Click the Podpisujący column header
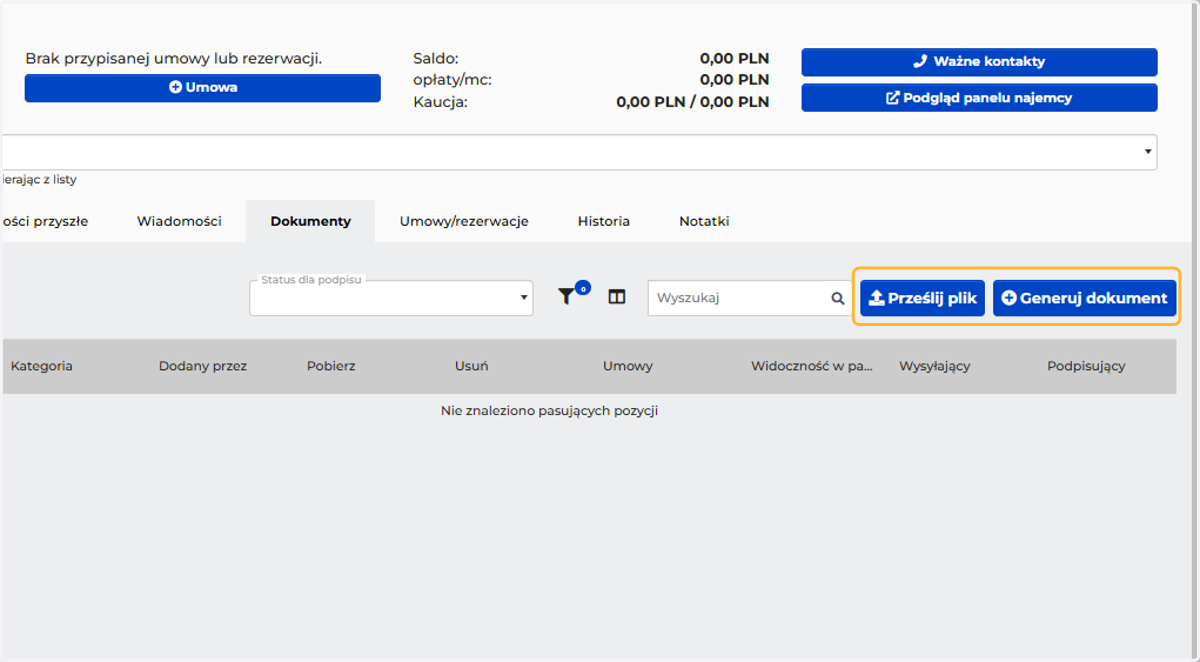The image size is (1200, 662). point(1087,366)
